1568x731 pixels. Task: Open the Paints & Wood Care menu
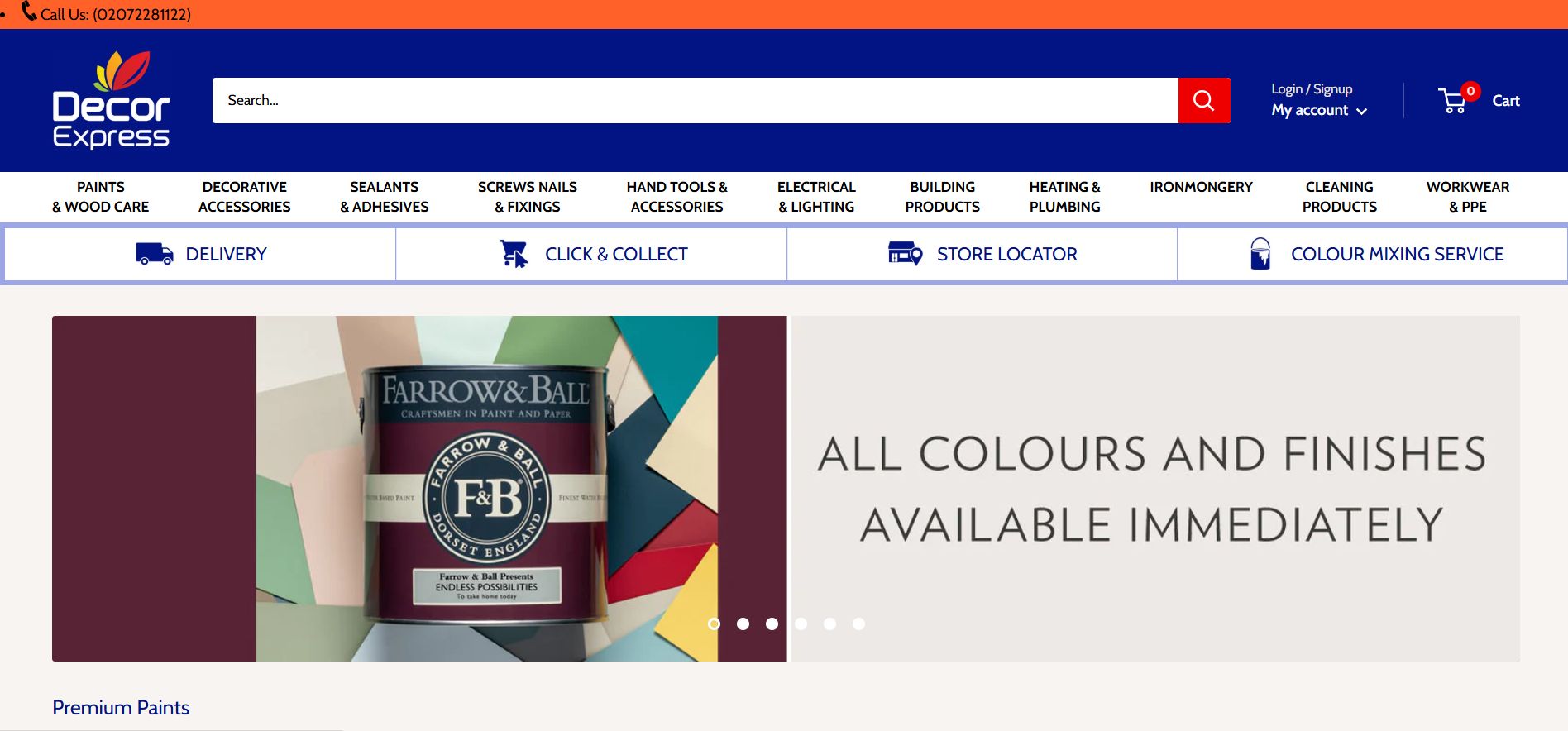coord(101,197)
